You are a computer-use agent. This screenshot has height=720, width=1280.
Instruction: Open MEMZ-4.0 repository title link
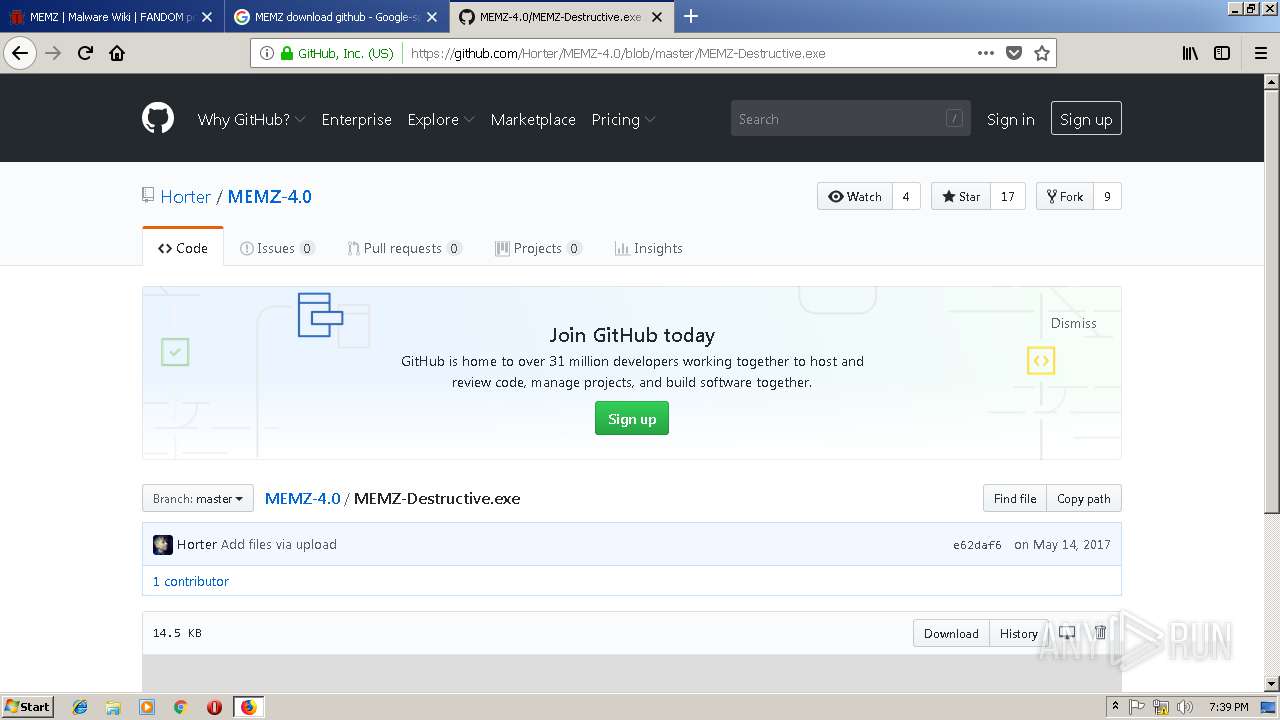270,197
